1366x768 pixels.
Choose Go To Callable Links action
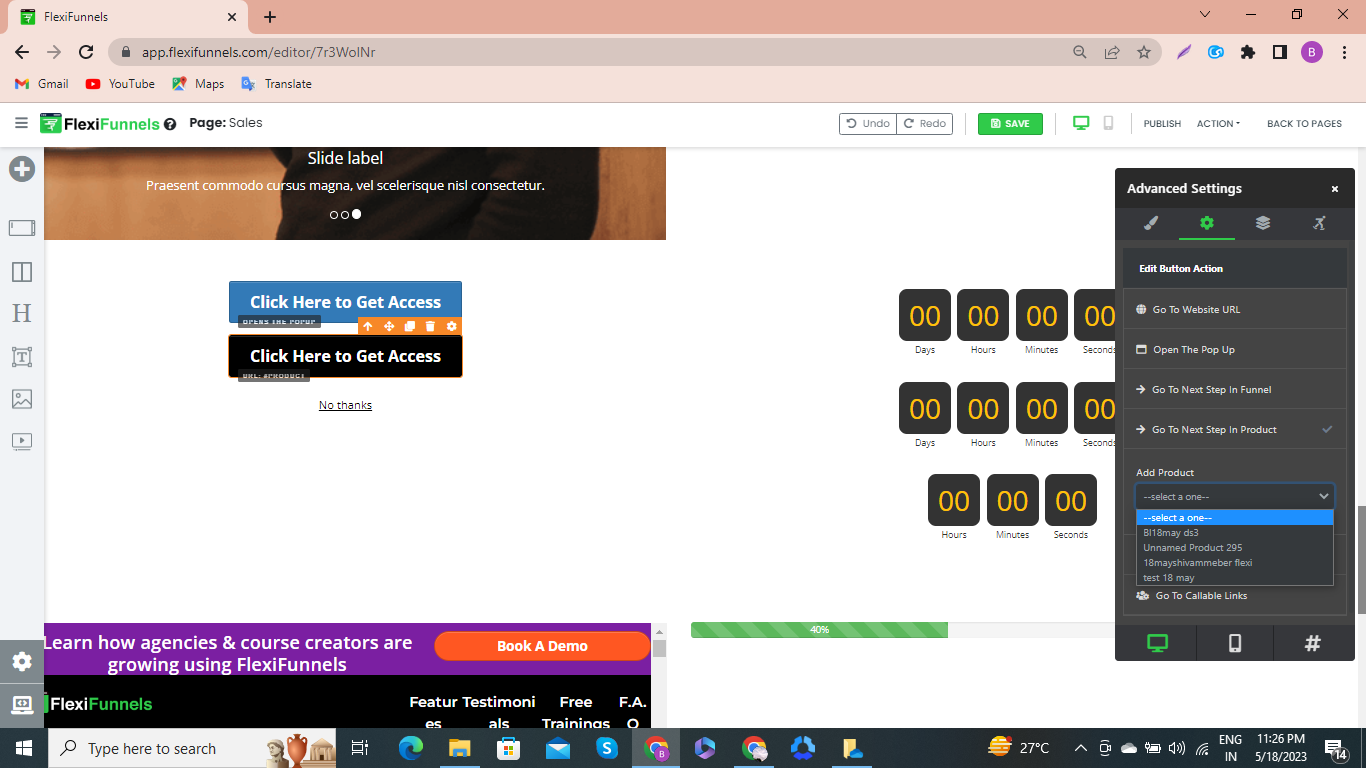(1235, 595)
